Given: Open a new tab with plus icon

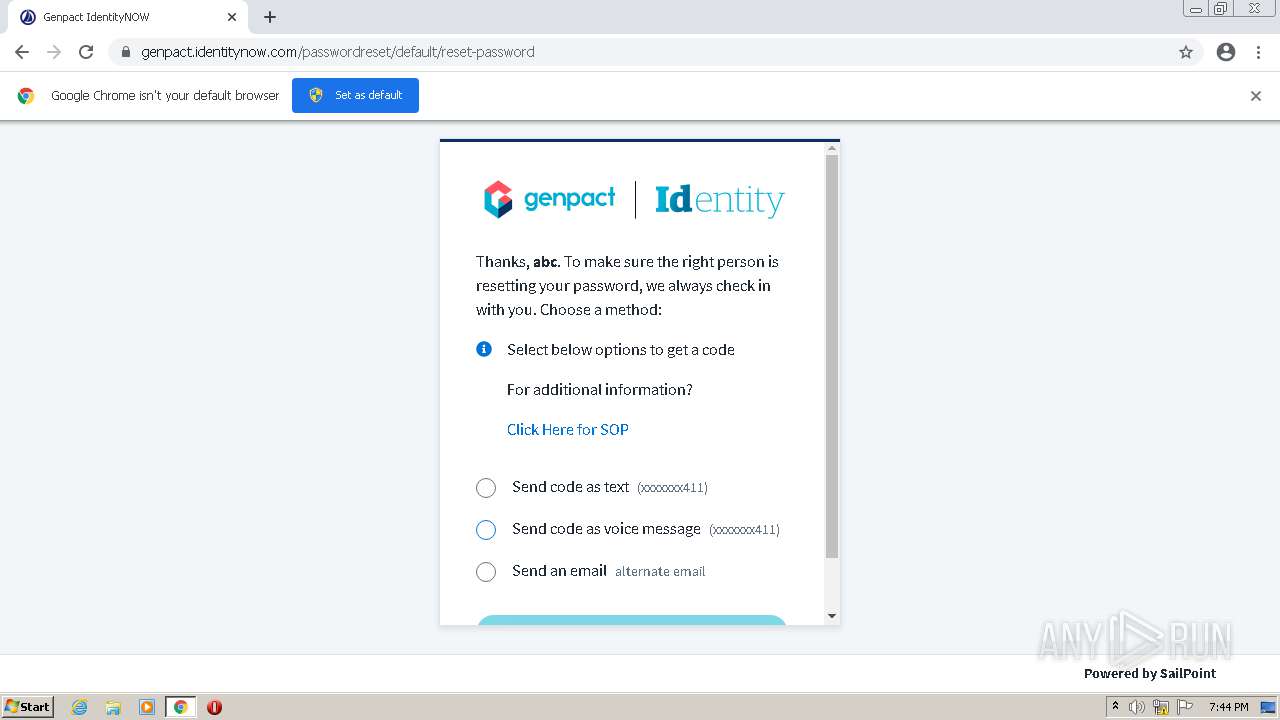Looking at the screenshot, I should pyautogui.click(x=270, y=17).
